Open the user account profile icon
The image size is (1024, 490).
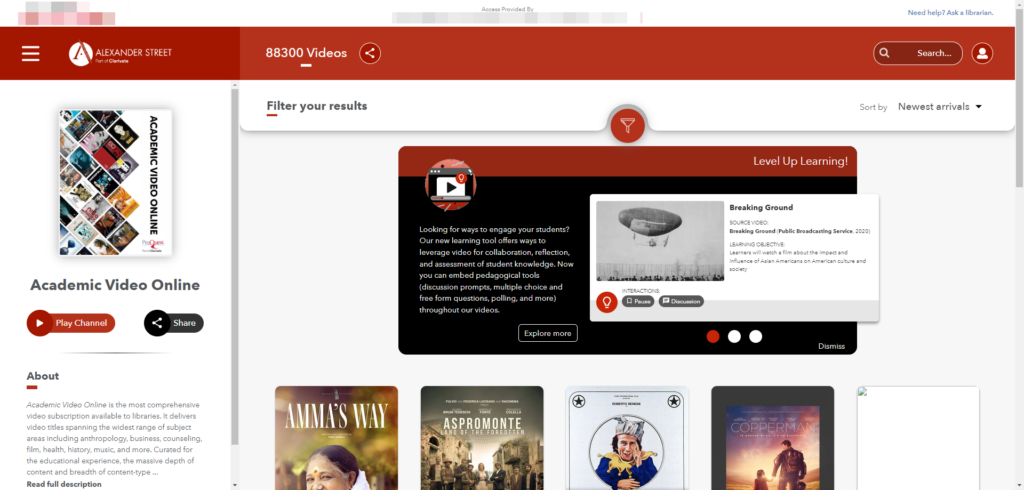982,53
